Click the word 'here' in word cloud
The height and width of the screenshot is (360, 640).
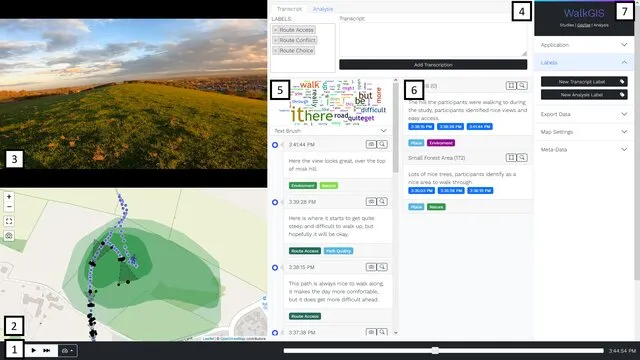point(319,116)
